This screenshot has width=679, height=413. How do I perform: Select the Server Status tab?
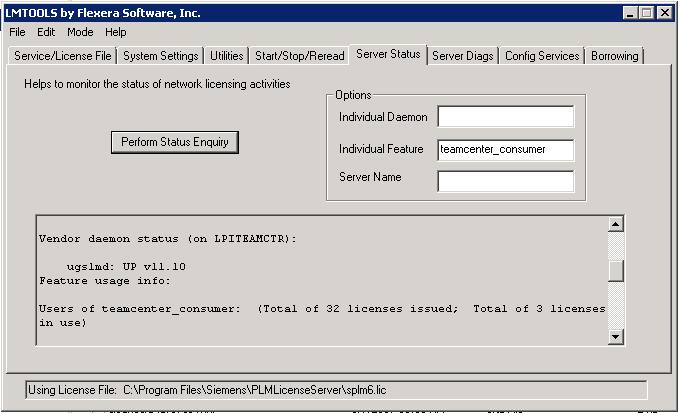pos(388,54)
